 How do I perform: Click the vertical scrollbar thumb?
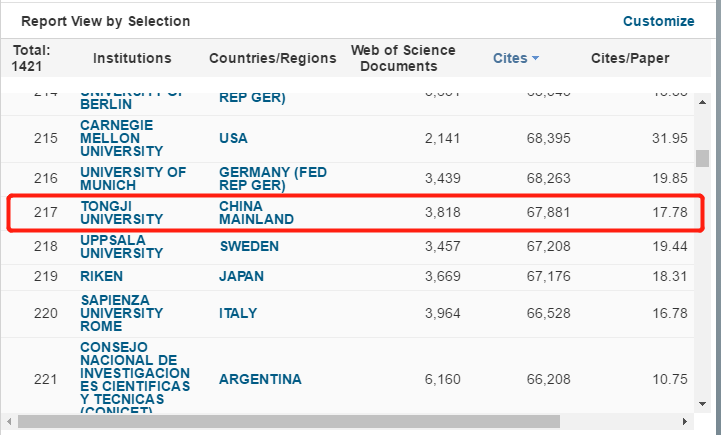coord(702,158)
